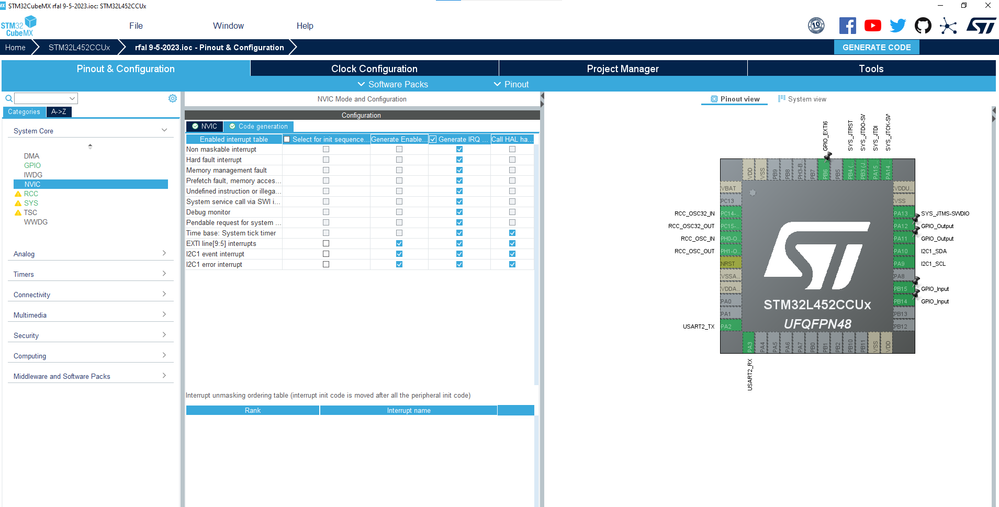Screen dimensions: 999x507
Task: Open the Twitter bird icon
Action: [x=898, y=25]
